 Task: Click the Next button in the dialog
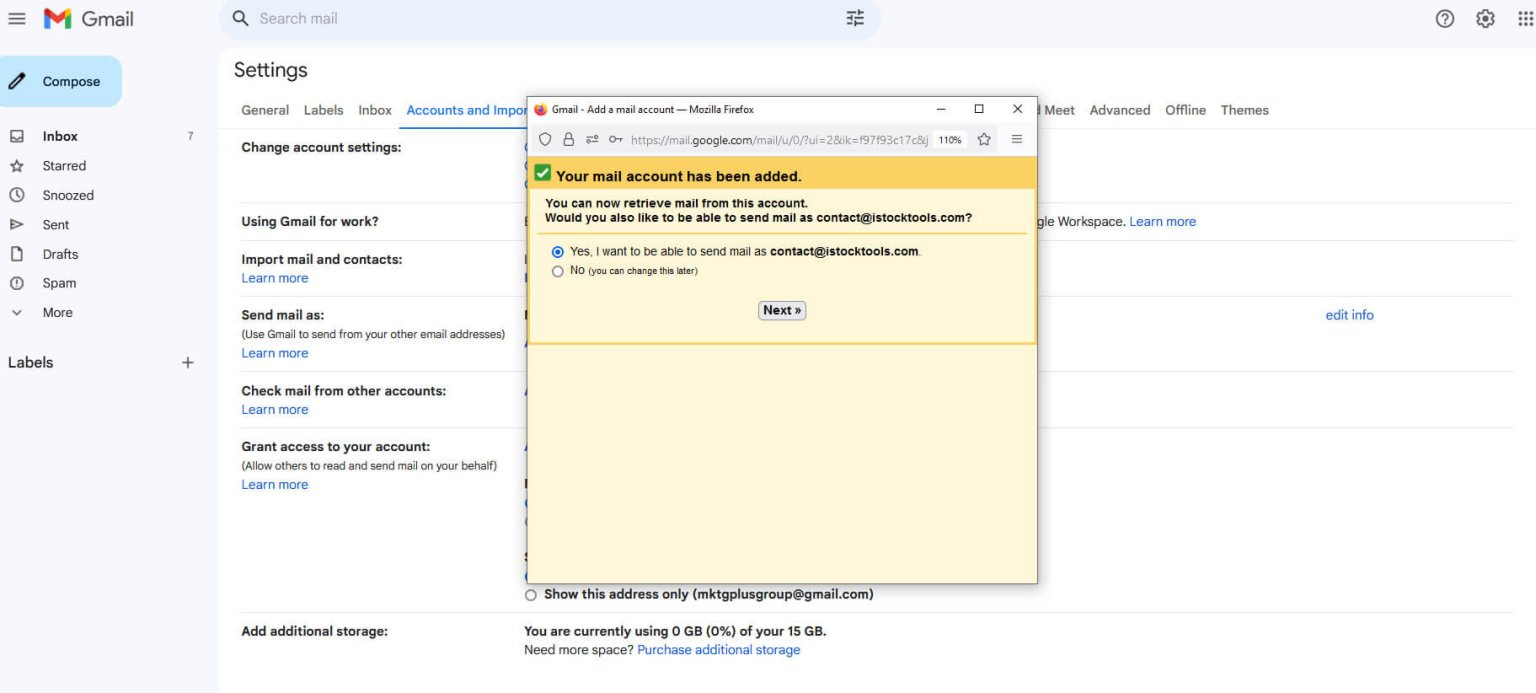(781, 310)
